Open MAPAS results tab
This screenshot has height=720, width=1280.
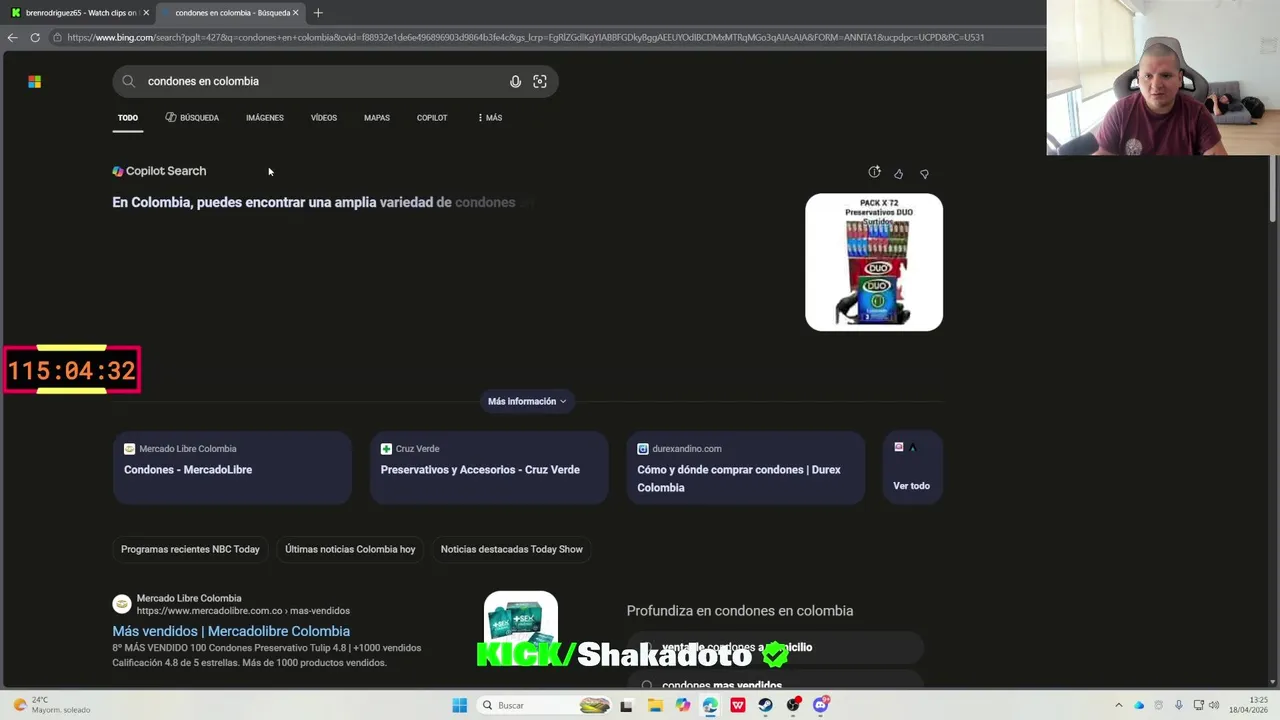[x=377, y=118]
